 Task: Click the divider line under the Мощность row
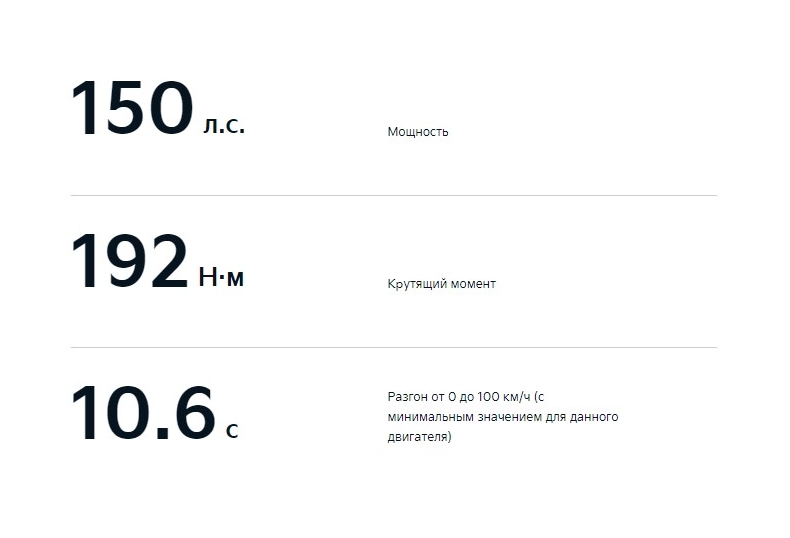(x=393, y=195)
